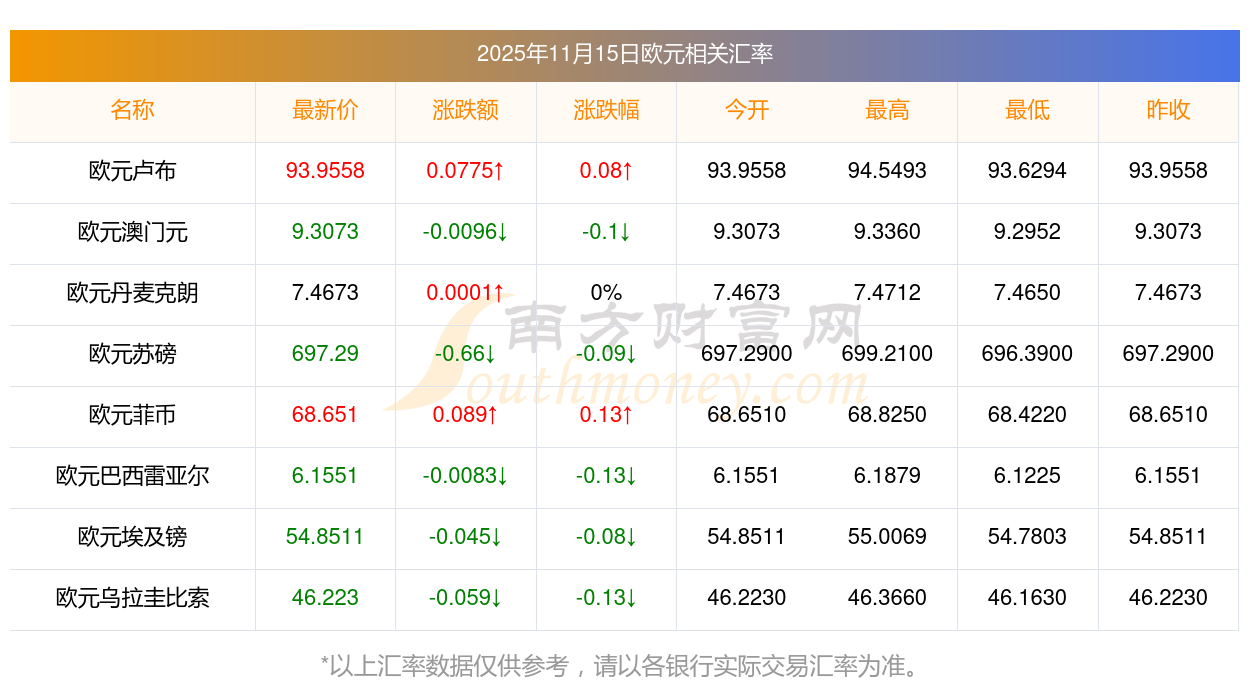Click the low value 68.4220
The height and width of the screenshot is (697, 1250).
click(1028, 415)
